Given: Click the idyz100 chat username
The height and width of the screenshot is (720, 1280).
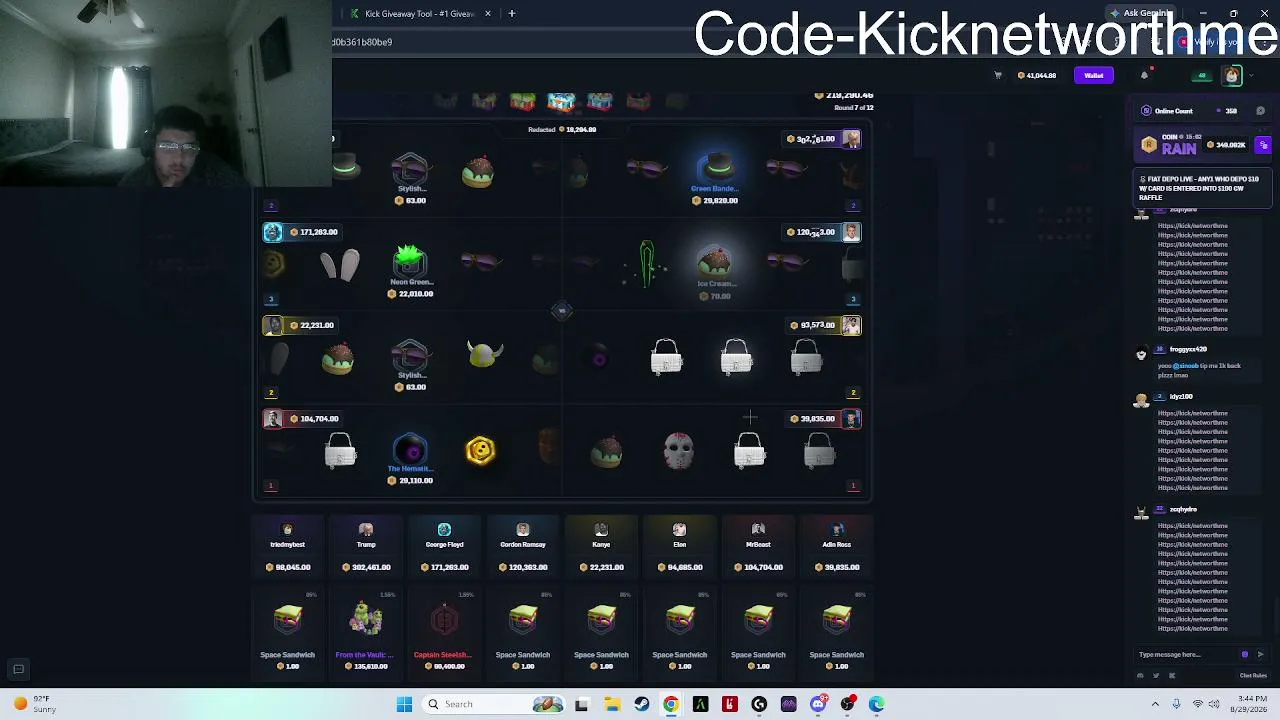Looking at the screenshot, I should click(x=1181, y=397).
